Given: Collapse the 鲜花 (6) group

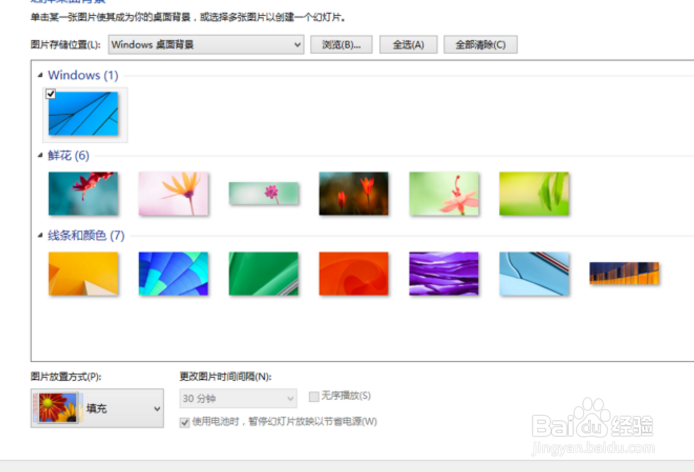Looking at the screenshot, I should coord(40,155).
